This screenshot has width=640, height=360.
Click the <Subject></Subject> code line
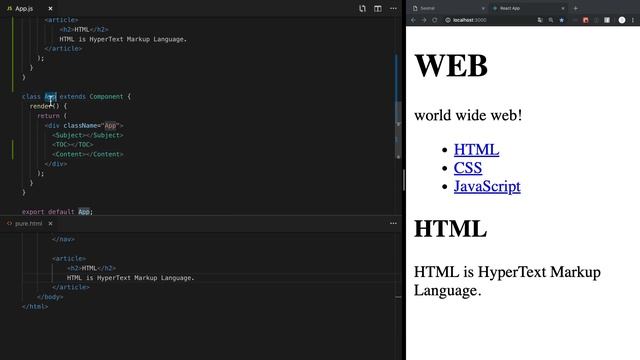87,135
